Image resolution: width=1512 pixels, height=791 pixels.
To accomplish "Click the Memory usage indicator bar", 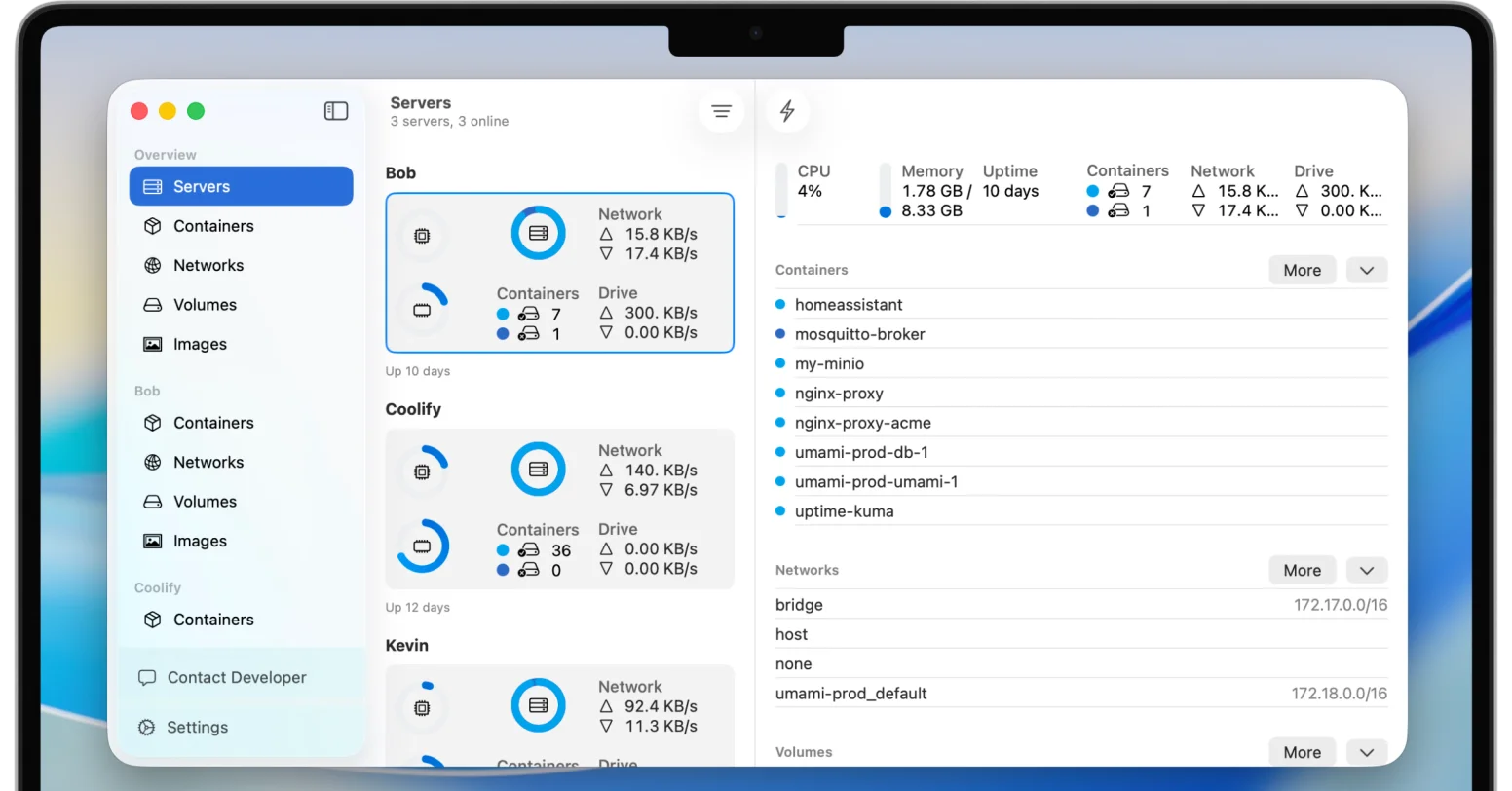I will 885,191.
